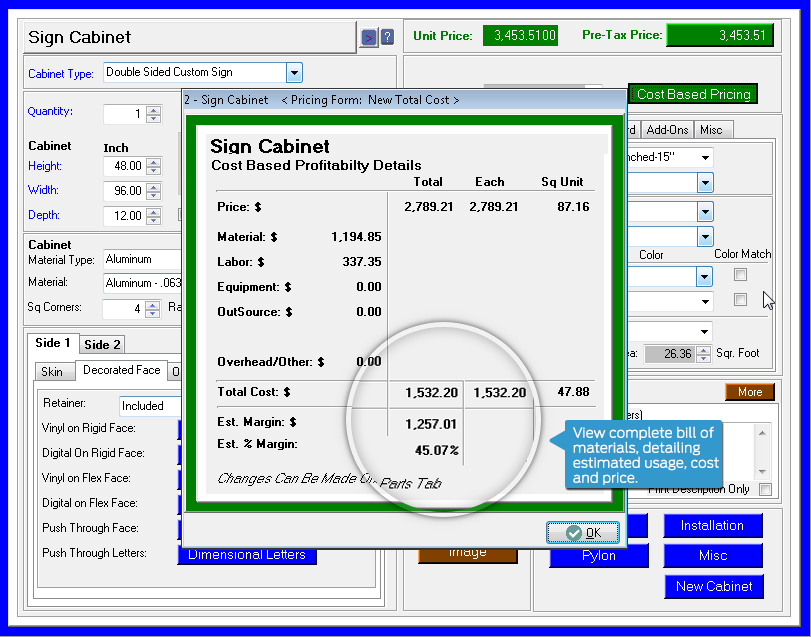Viewport: 811px width, 637px height.
Task: Click the purple arrow icon beside Sign Cabinet
Action: [369, 38]
